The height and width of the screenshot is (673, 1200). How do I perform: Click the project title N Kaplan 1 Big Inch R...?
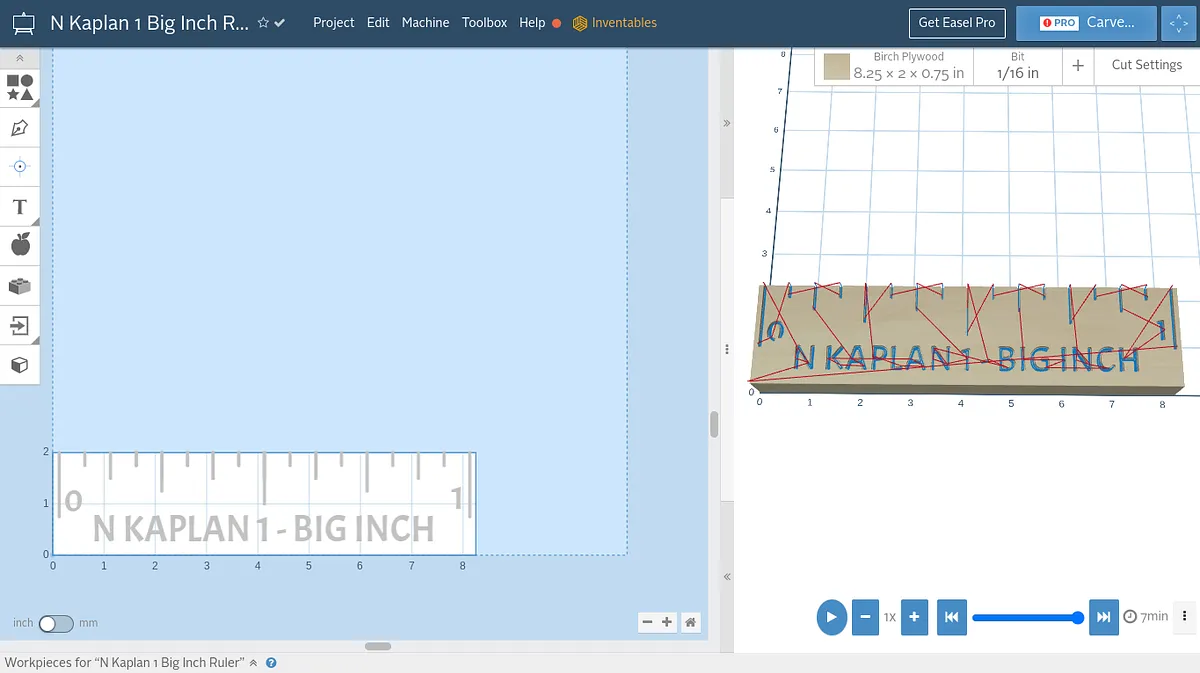coord(150,23)
